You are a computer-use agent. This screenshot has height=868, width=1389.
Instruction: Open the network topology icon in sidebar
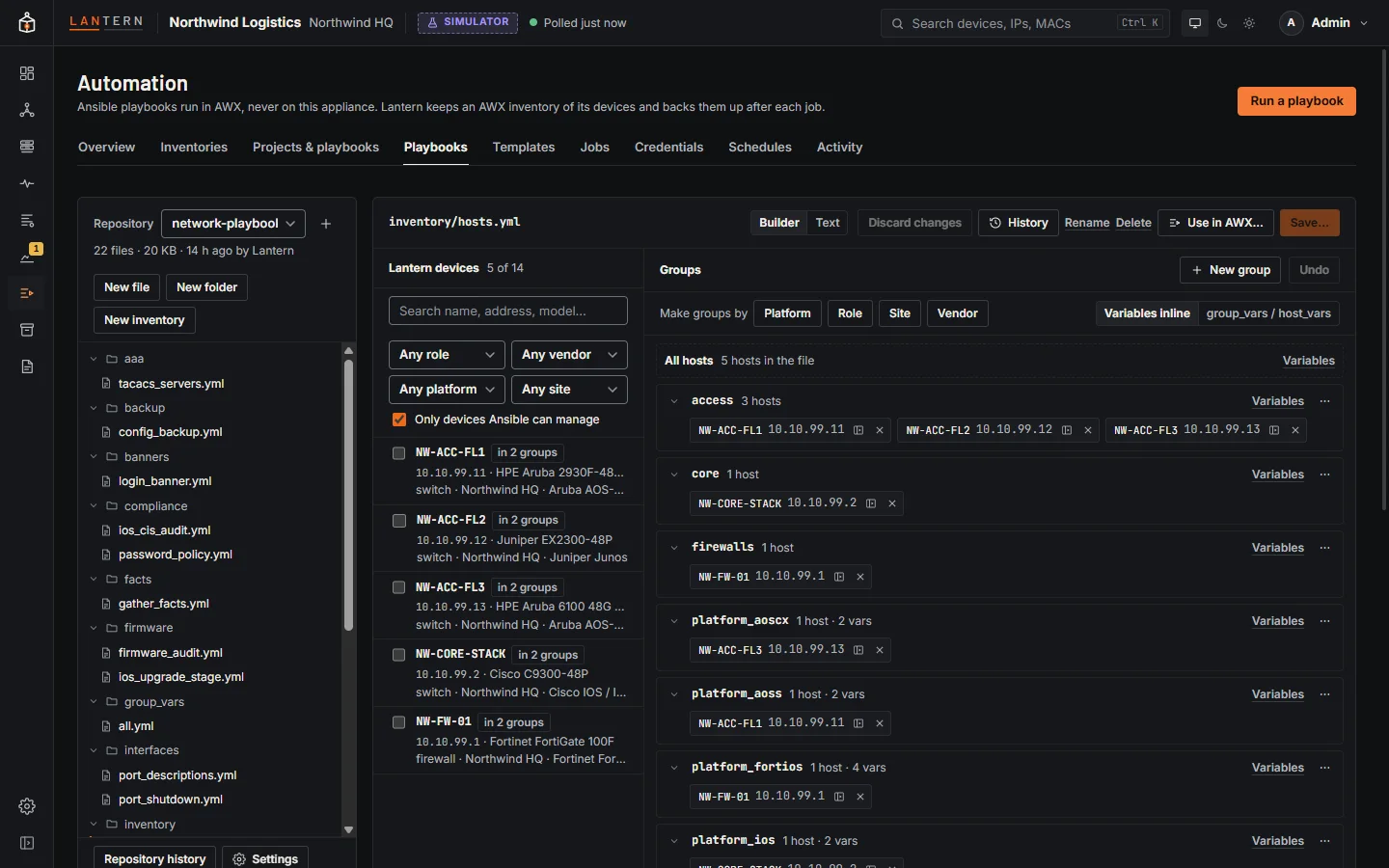27,110
